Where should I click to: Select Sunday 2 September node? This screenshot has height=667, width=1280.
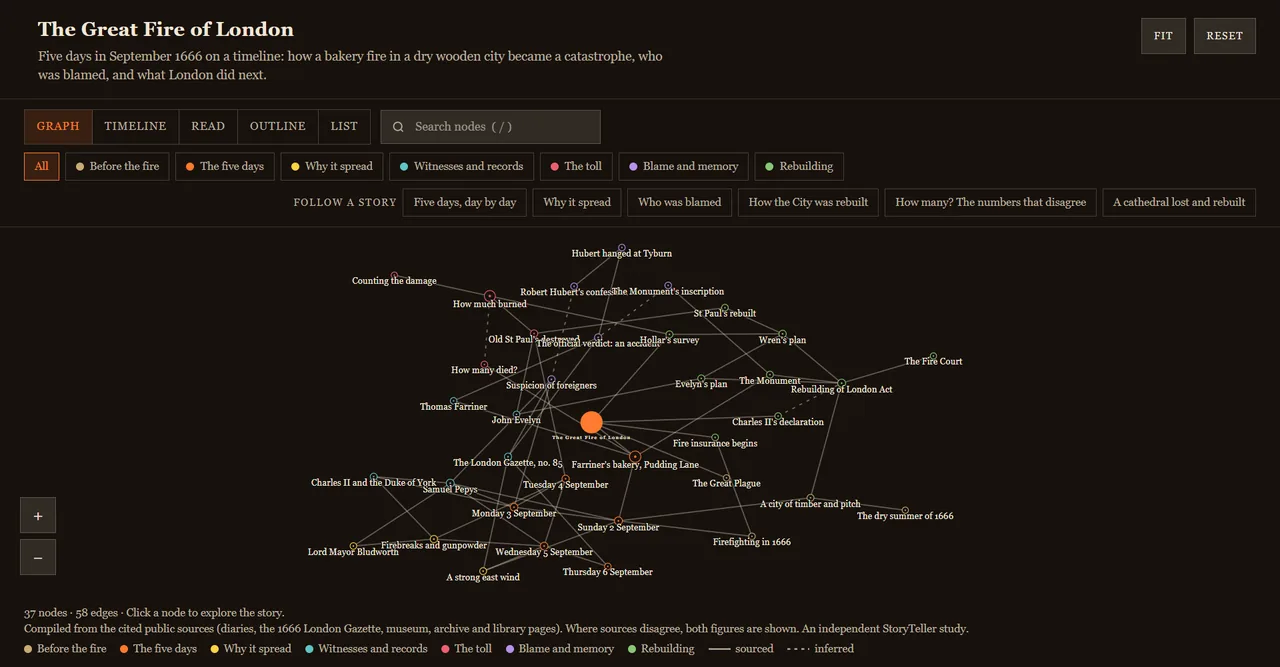(618, 521)
